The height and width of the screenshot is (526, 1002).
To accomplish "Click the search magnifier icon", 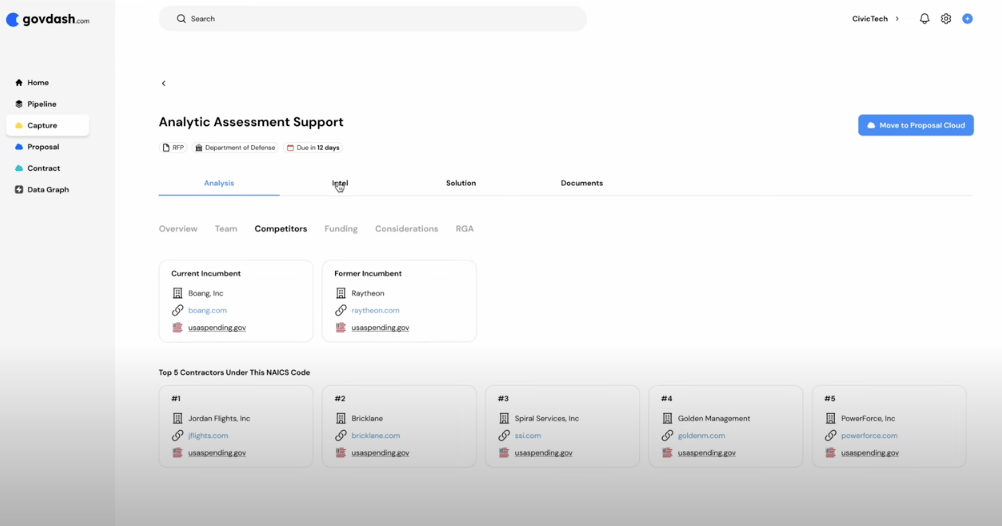I will coord(181,19).
